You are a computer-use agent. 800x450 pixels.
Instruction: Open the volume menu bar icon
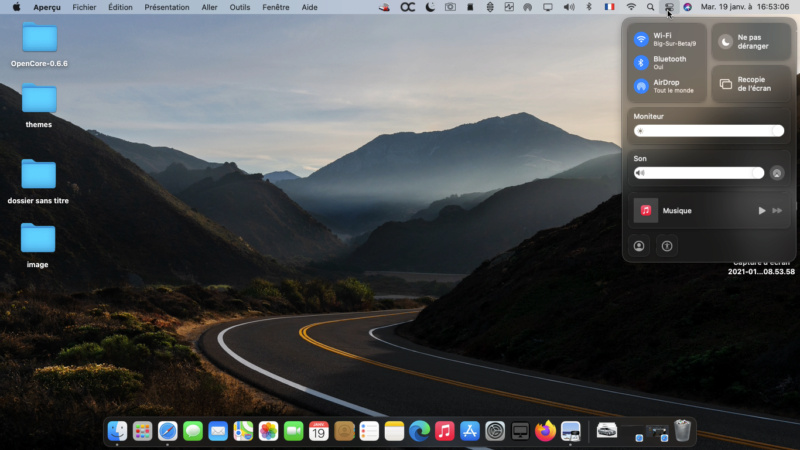[x=568, y=7]
